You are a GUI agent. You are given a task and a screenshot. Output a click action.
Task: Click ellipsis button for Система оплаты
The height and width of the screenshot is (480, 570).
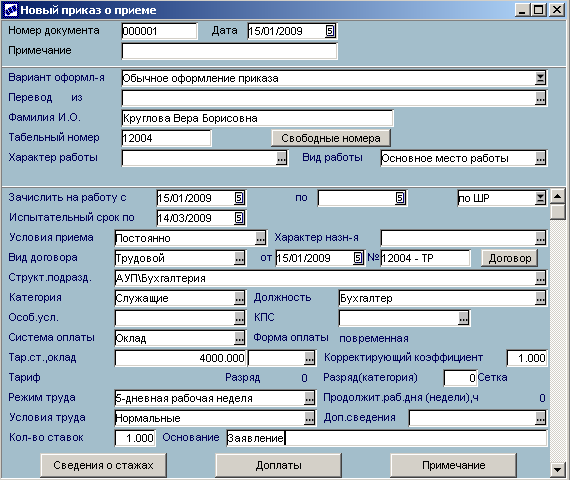point(239,338)
